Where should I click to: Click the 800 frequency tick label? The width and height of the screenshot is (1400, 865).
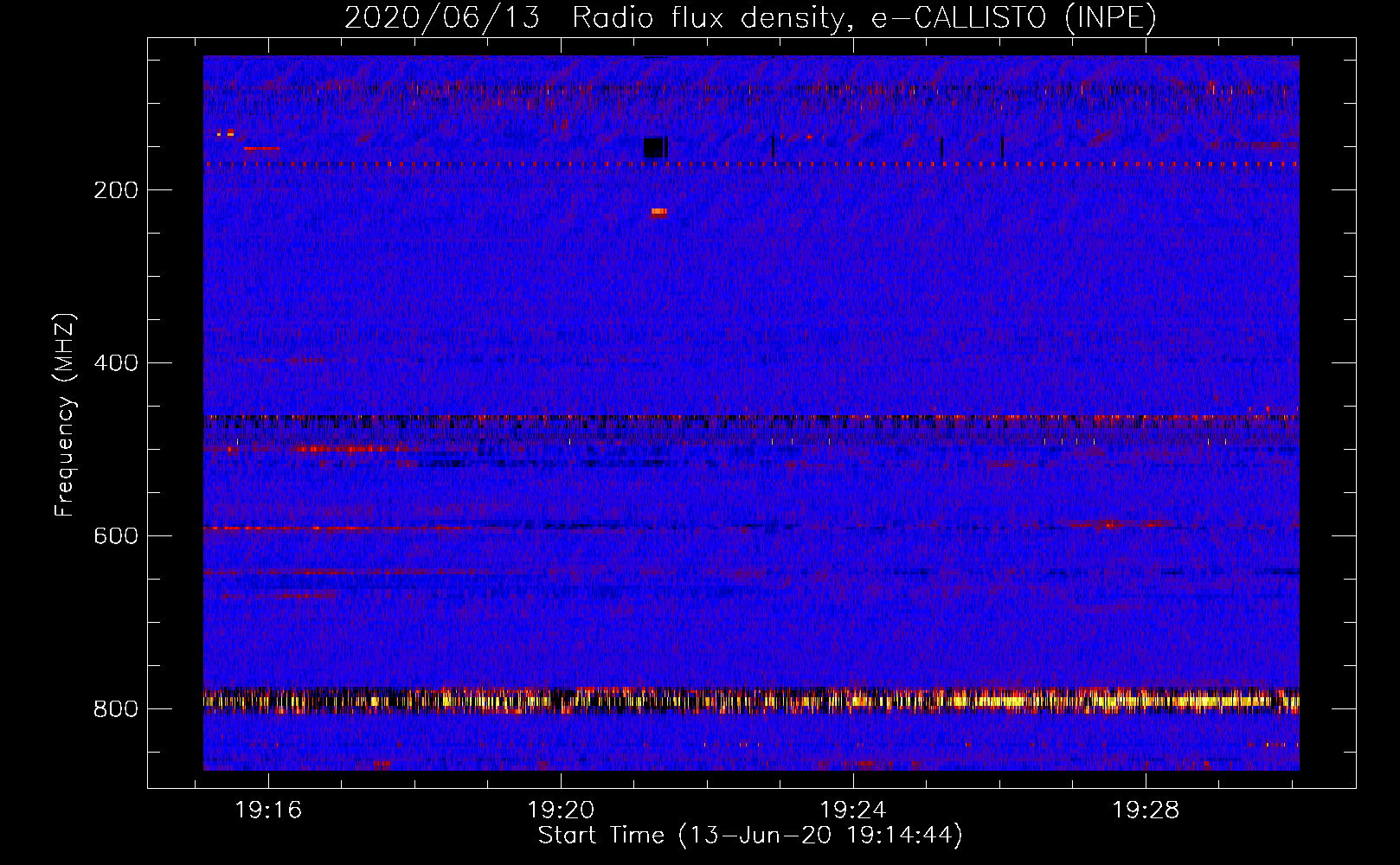[x=116, y=709]
